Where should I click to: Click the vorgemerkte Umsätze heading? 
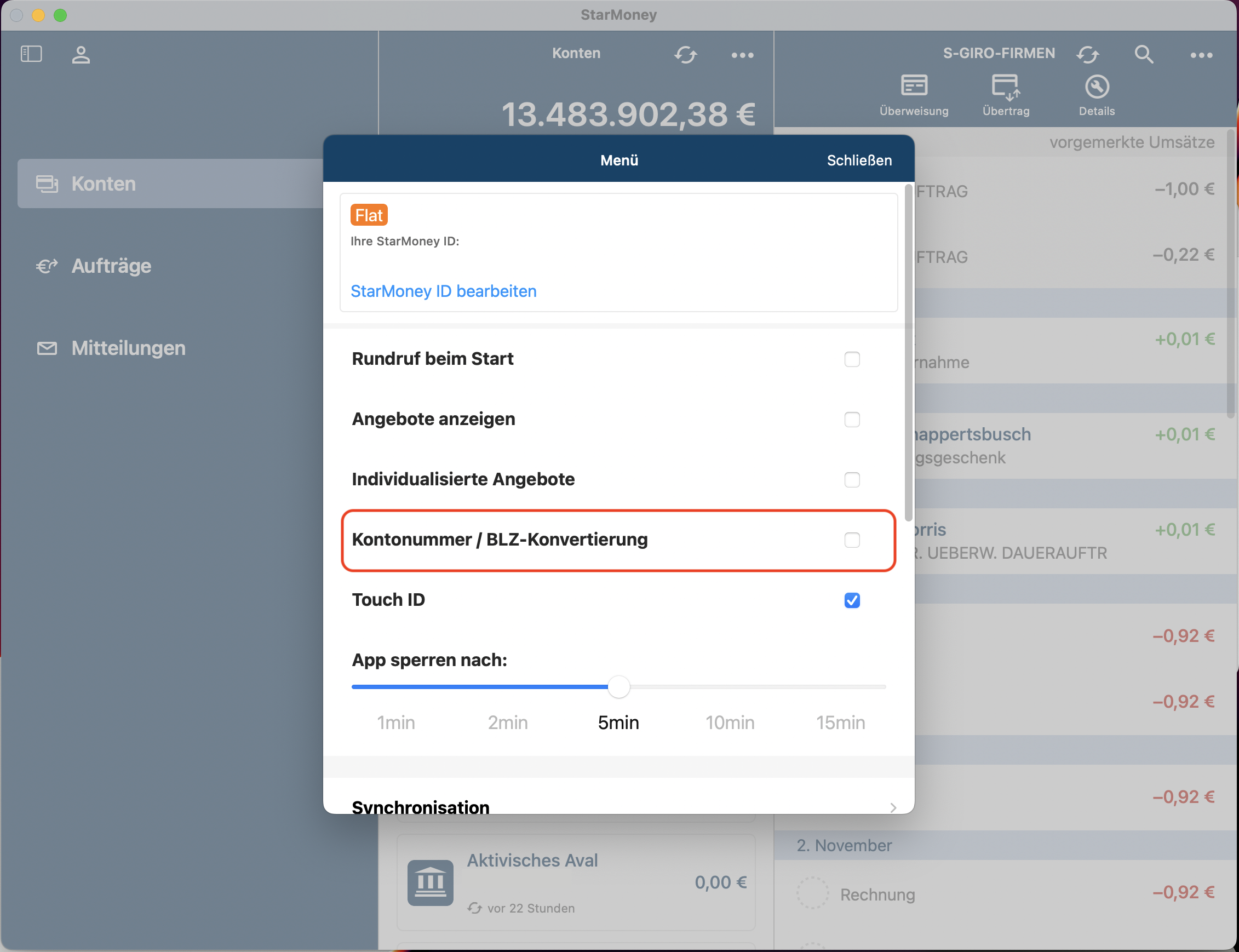pos(1132,142)
